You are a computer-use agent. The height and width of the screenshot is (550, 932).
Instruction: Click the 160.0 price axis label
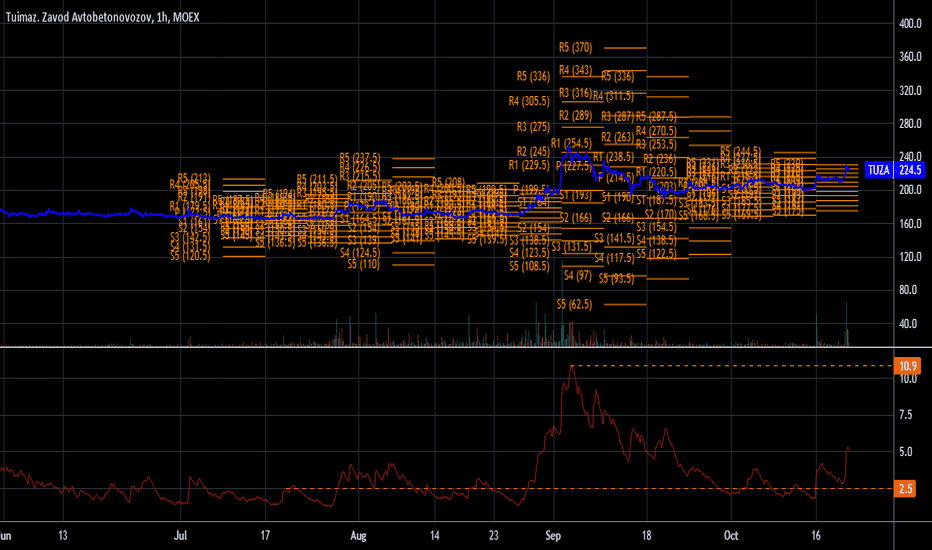pyautogui.click(x=910, y=224)
